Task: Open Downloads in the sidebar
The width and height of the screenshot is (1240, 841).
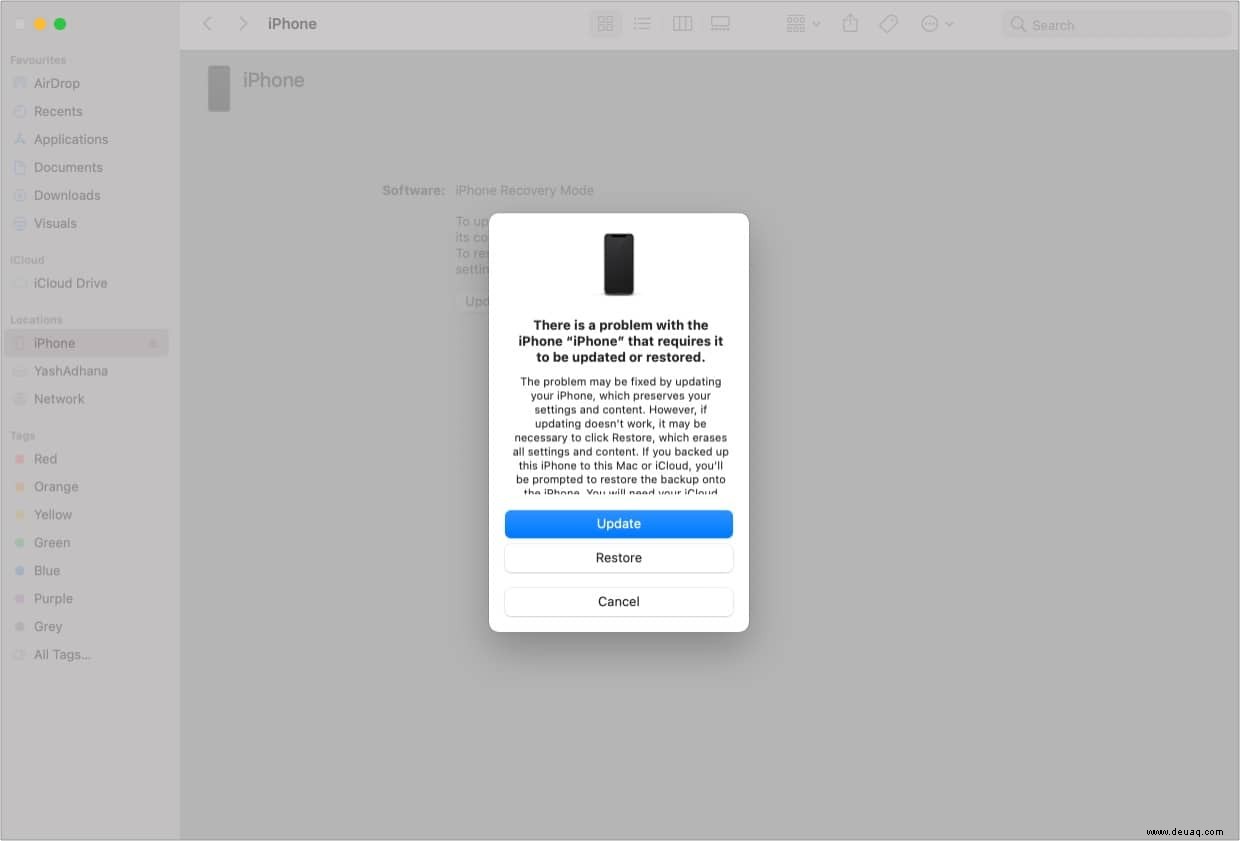Action: (84, 196)
